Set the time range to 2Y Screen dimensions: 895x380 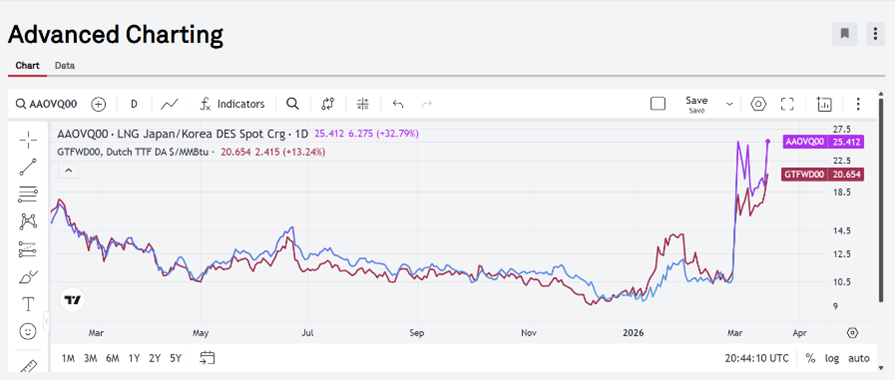coord(155,358)
